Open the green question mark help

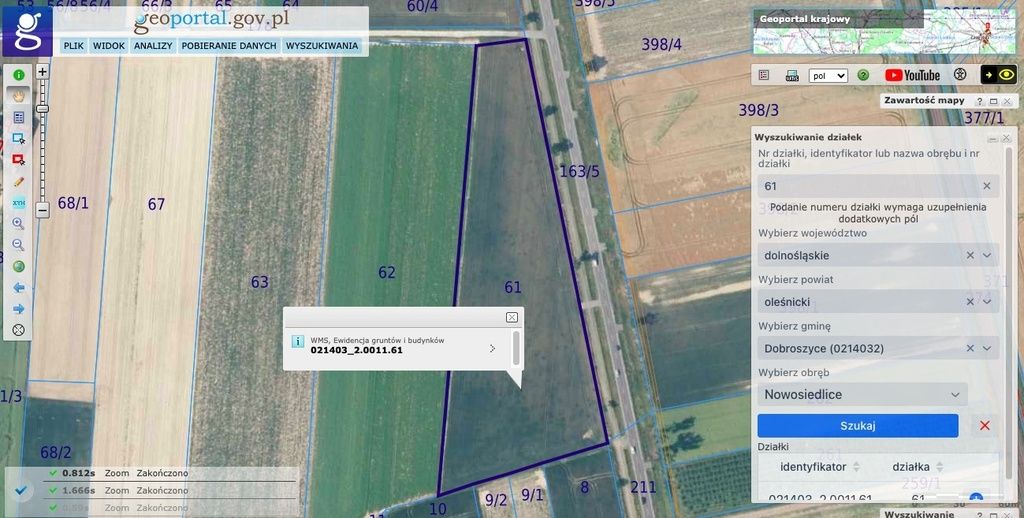pyautogui.click(x=863, y=75)
